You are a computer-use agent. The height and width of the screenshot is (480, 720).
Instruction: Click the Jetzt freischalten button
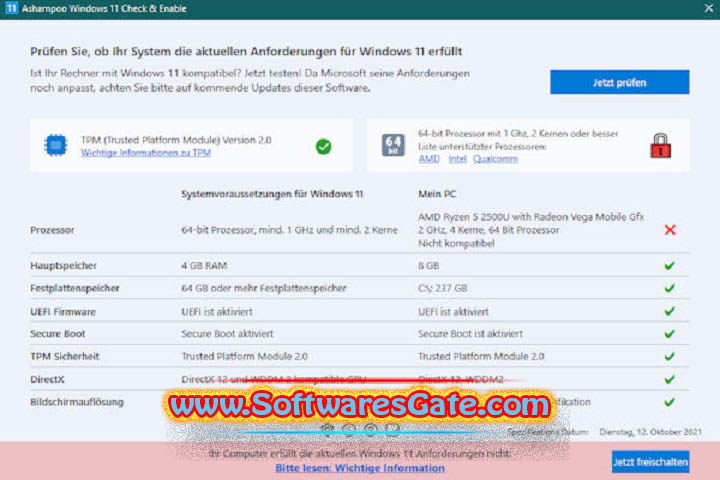click(x=650, y=462)
